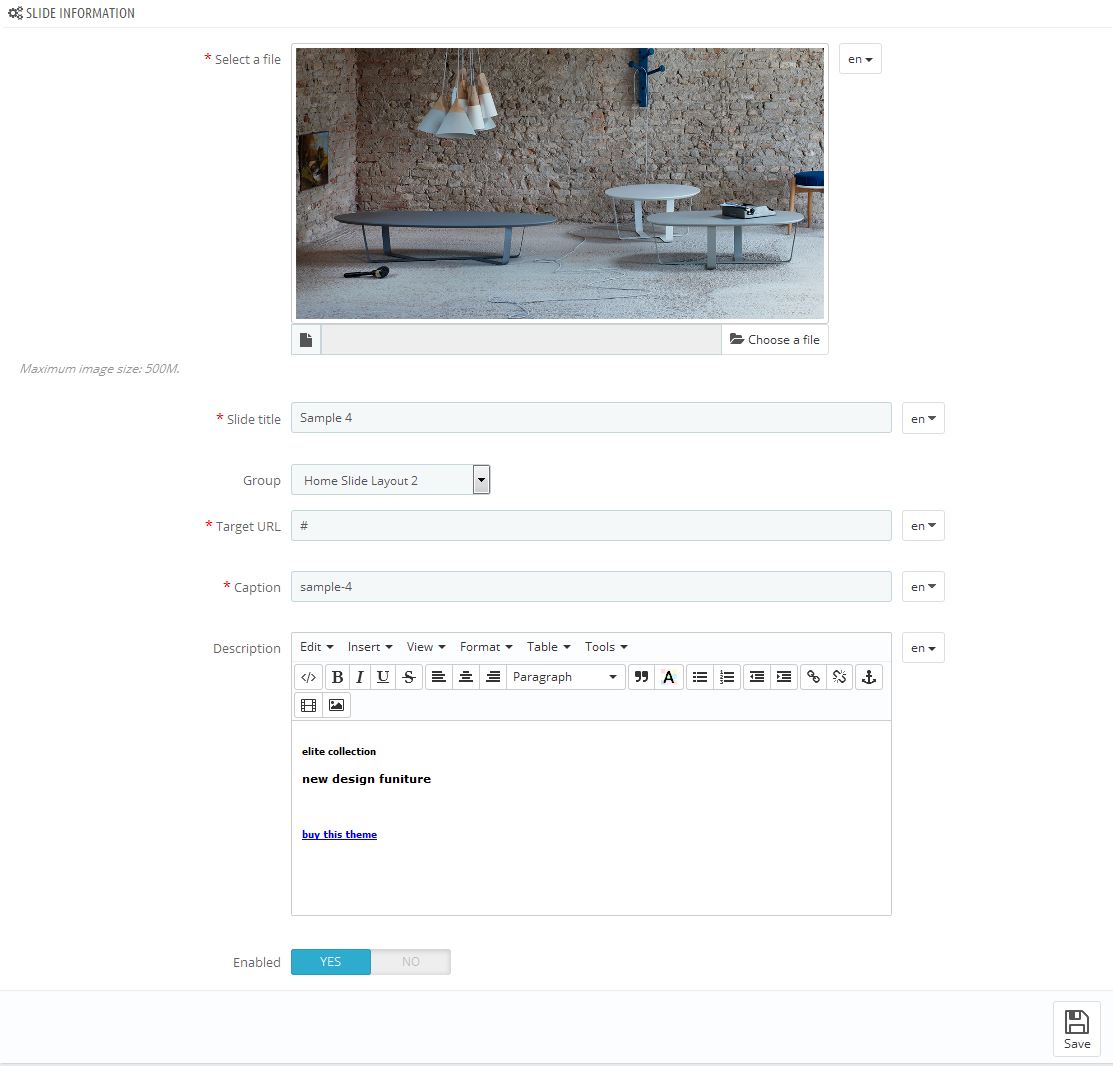Viewport: 1113px width, 1066px height.
Task: Open the Insert menu in editor
Action: [370, 647]
